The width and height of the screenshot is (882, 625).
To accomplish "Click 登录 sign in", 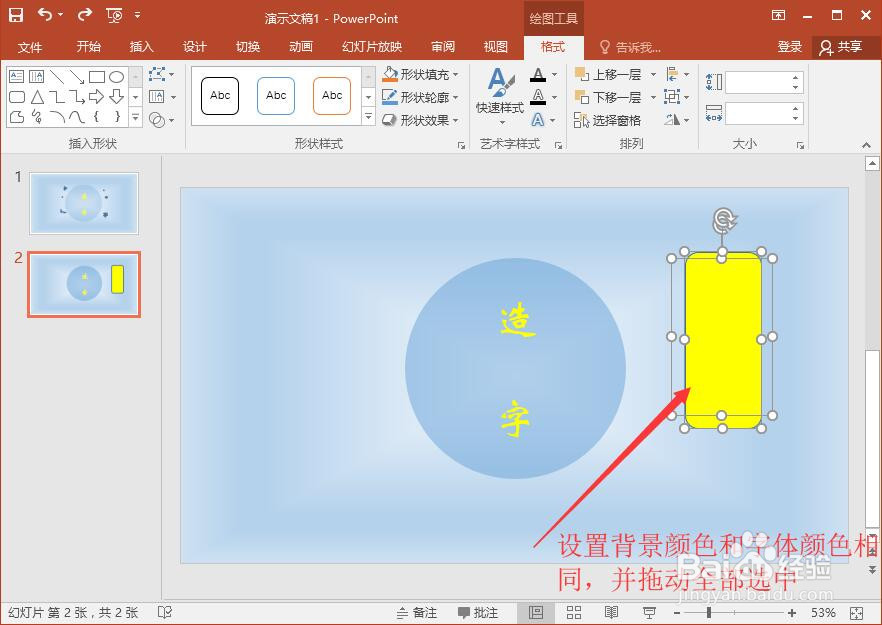I will point(789,47).
